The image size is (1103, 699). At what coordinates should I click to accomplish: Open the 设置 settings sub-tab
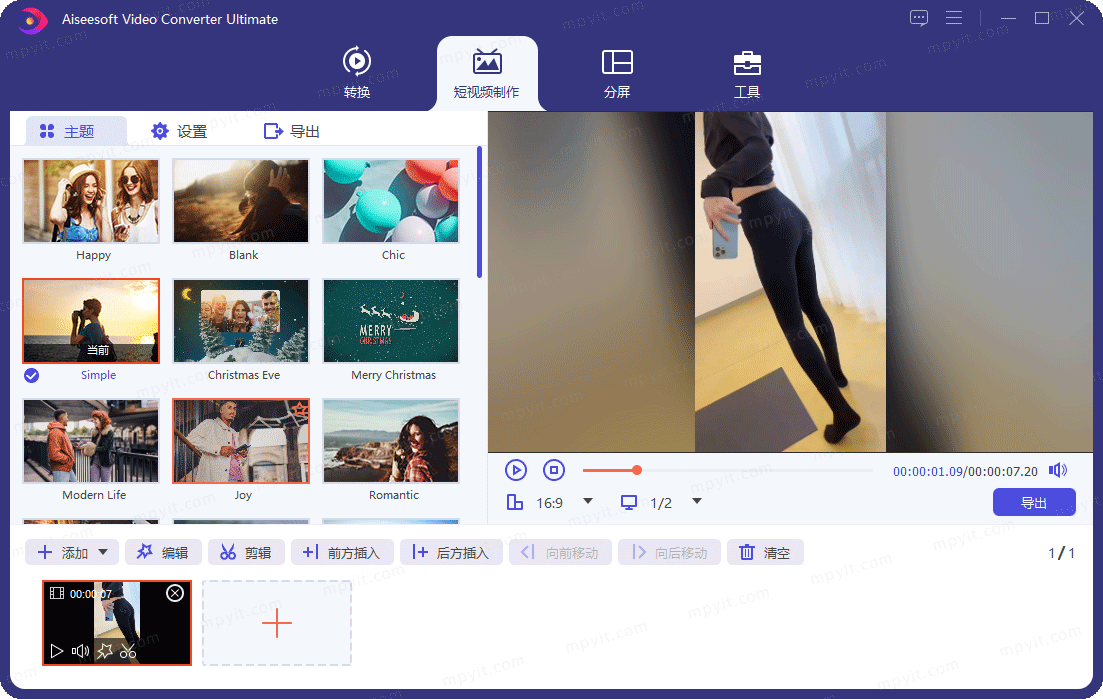click(x=179, y=132)
